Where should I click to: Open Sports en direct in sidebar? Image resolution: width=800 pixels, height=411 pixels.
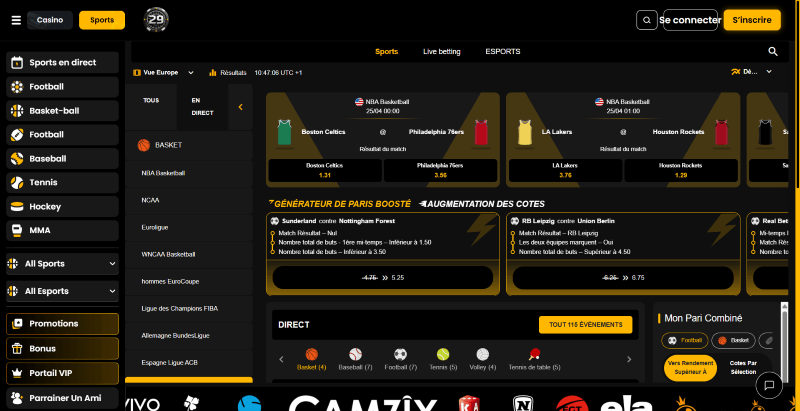[62, 63]
